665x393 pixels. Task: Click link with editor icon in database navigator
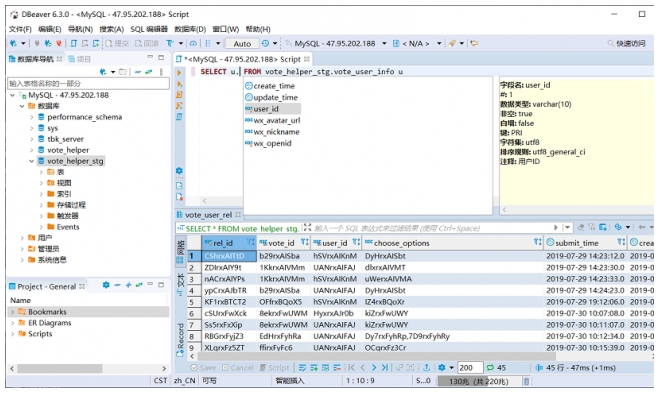point(148,72)
